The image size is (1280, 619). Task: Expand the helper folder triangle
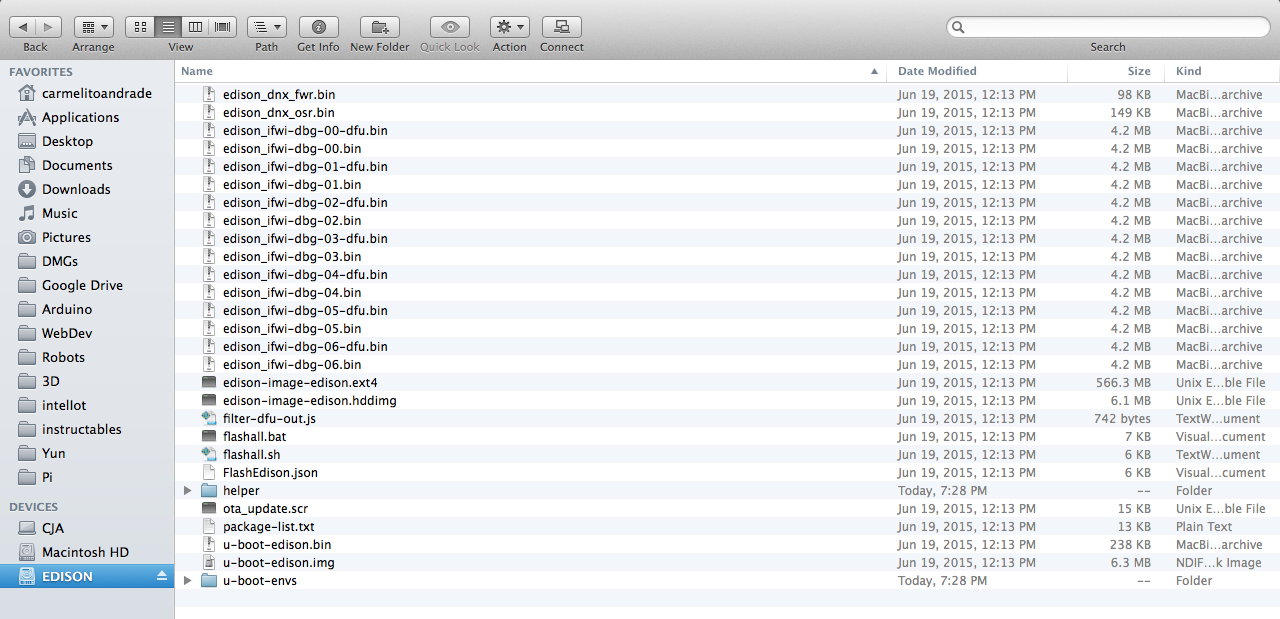tap(187, 491)
